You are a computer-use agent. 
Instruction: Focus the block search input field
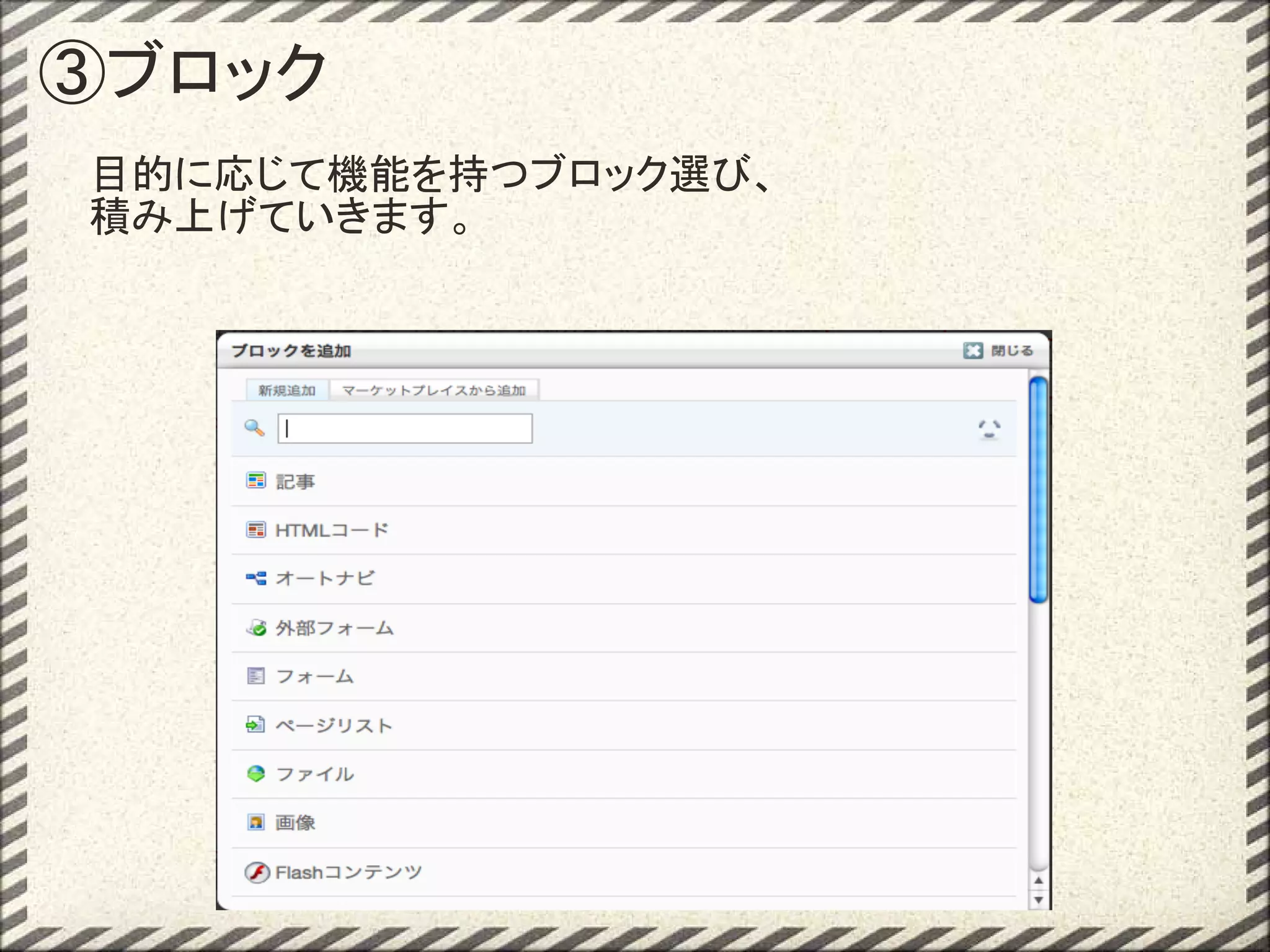click(x=405, y=428)
